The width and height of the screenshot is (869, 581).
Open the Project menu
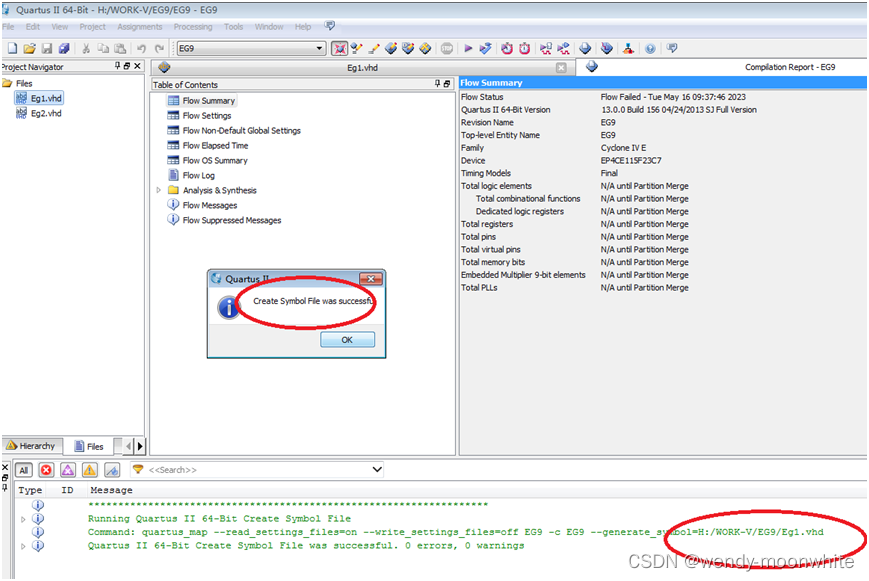[x=92, y=27]
